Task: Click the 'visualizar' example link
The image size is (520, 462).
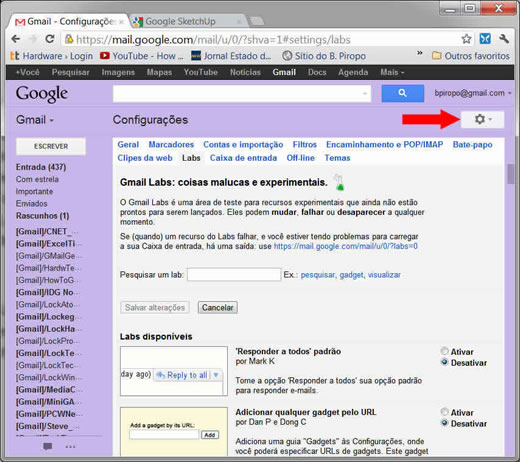Action: click(x=384, y=275)
